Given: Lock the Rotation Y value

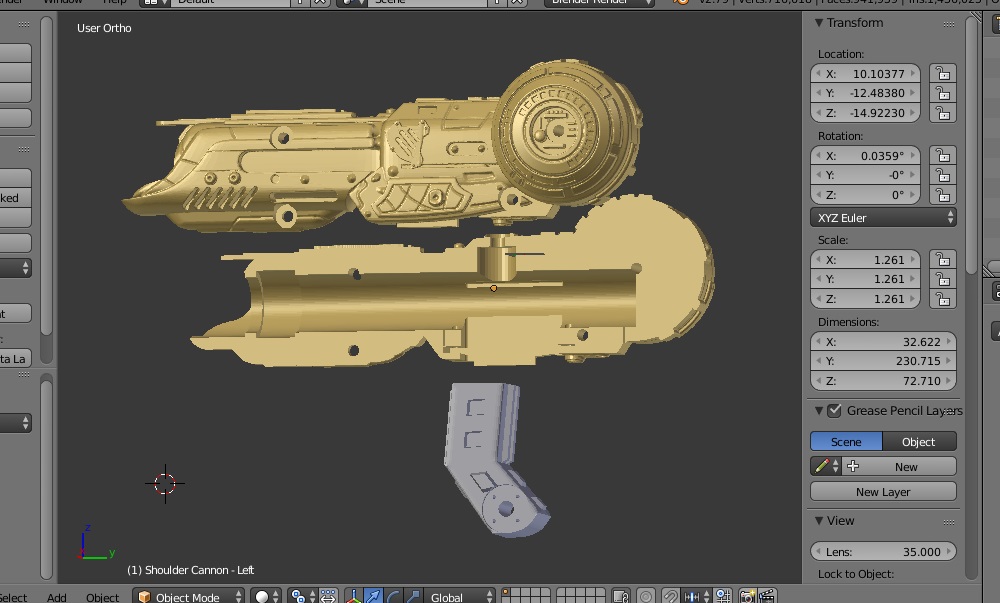Looking at the screenshot, I should pos(943,175).
